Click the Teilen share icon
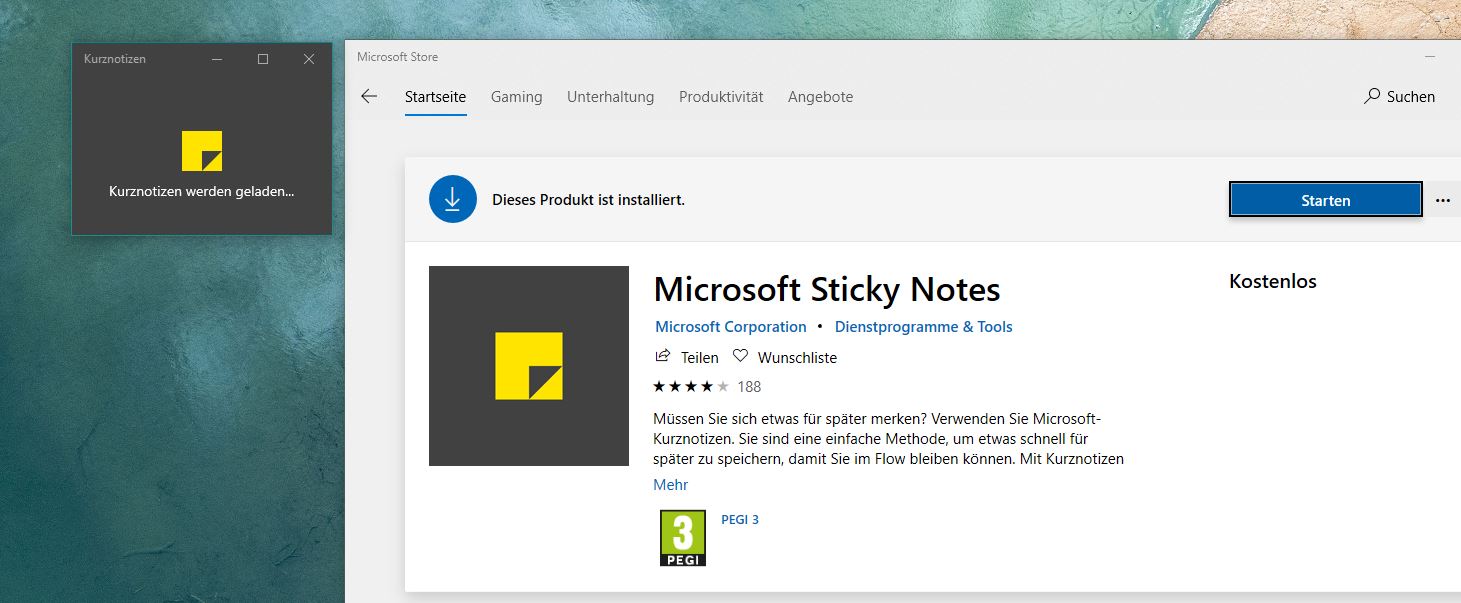The image size is (1461, 603). [x=662, y=356]
